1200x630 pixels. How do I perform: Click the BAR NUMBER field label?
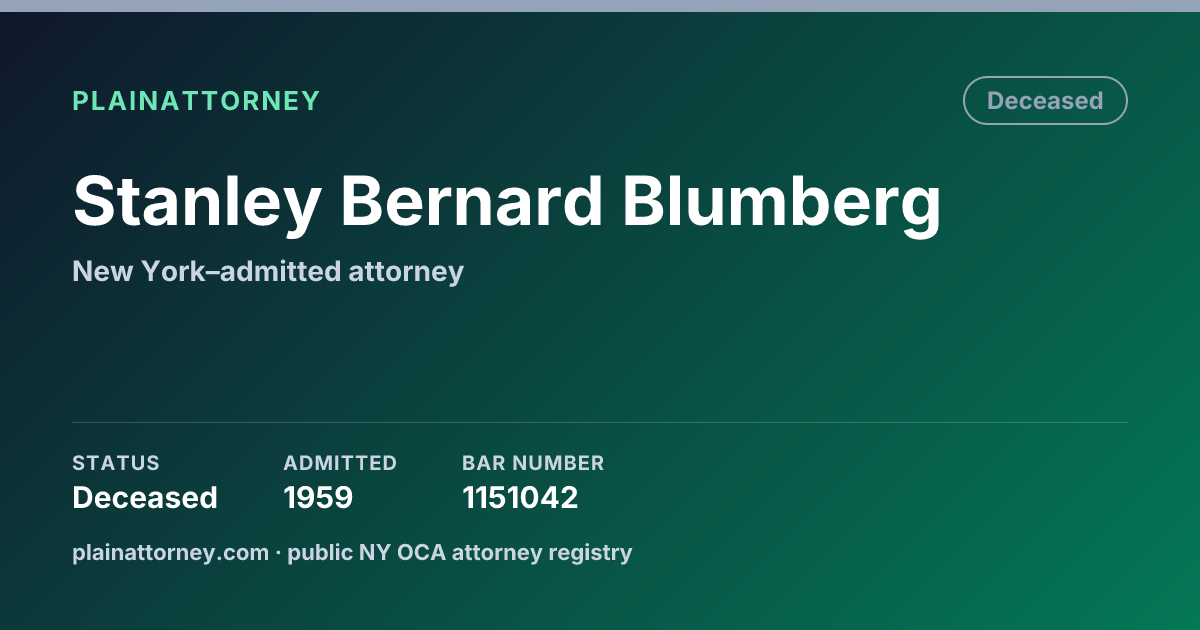coord(533,463)
